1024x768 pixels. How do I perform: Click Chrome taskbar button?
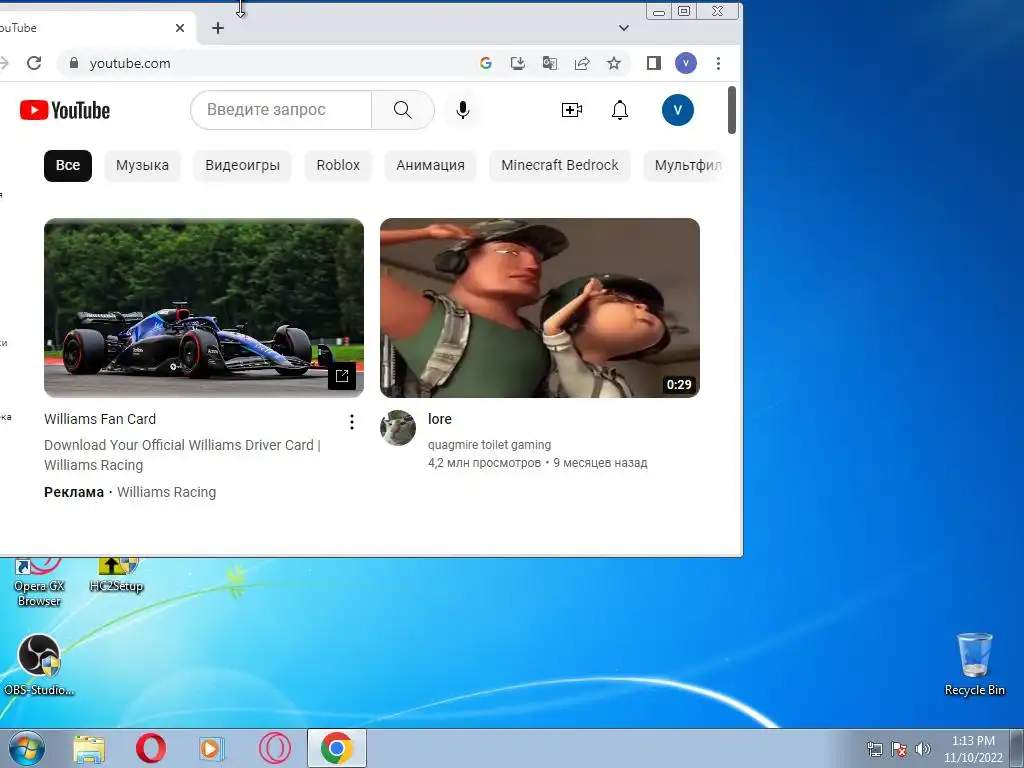(x=337, y=748)
